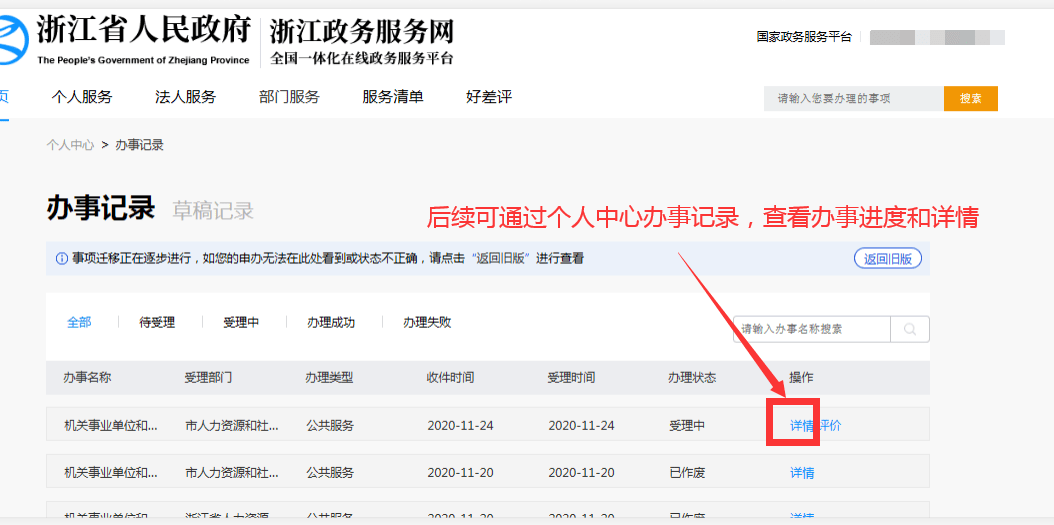Filter records by 待受理

click(157, 322)
